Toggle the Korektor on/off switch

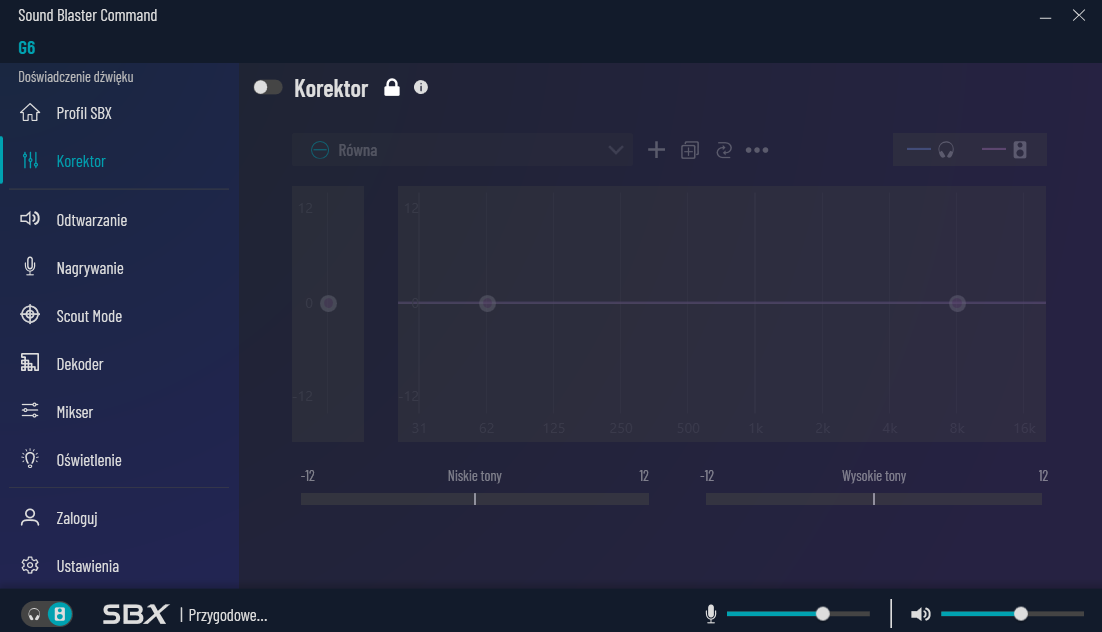(268, 87)
